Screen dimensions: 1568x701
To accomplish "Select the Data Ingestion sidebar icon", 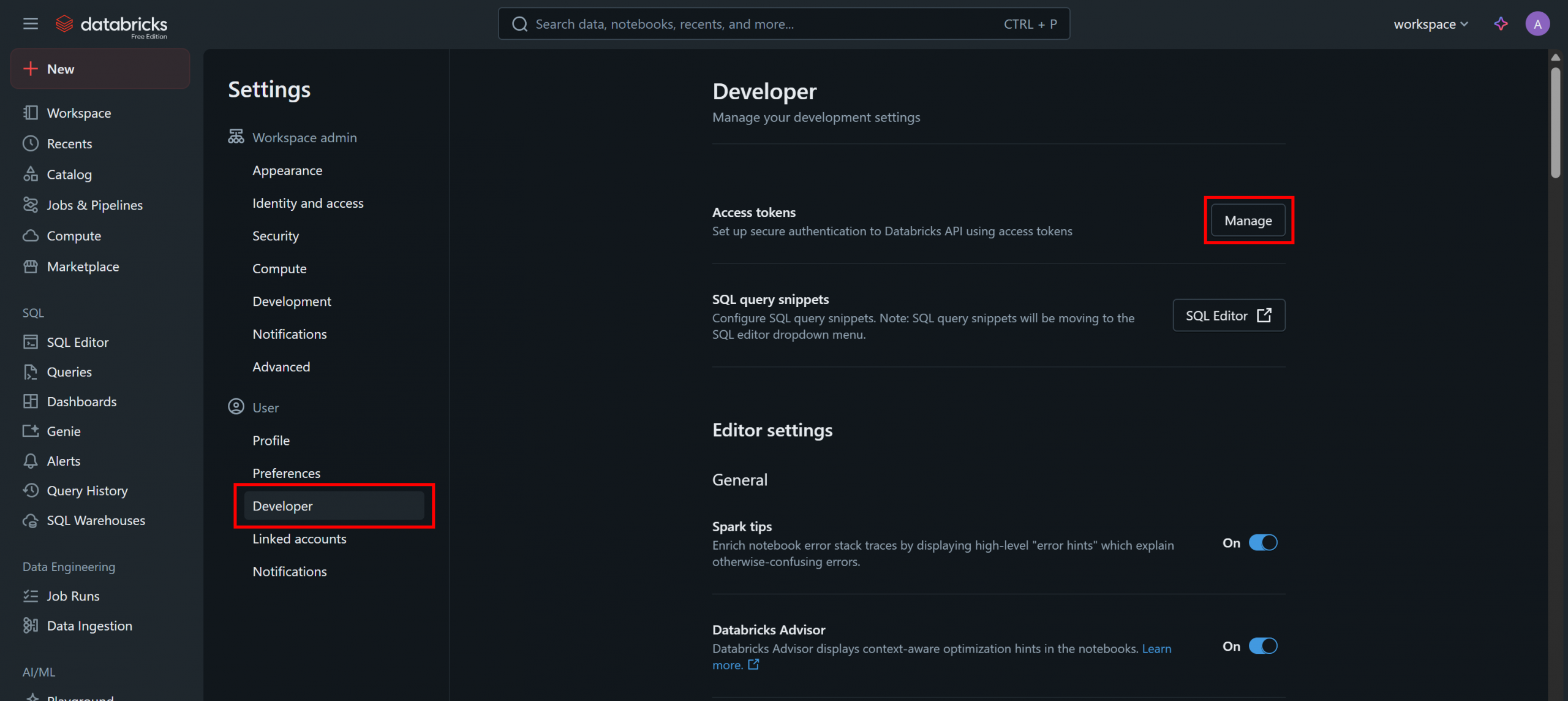I will (x=31, y=625).
